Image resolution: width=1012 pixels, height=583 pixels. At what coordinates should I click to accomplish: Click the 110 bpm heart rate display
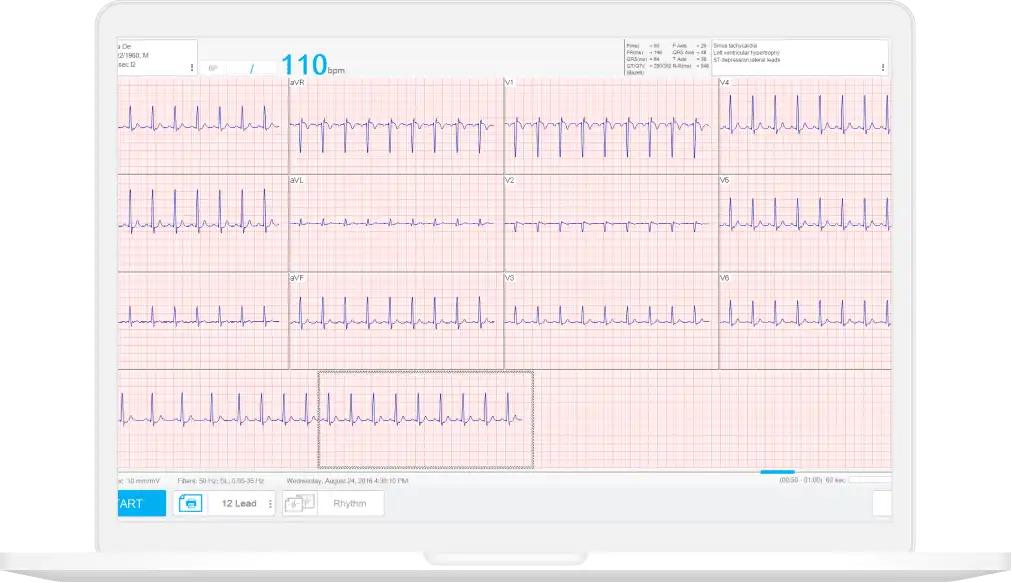[305, 62]
